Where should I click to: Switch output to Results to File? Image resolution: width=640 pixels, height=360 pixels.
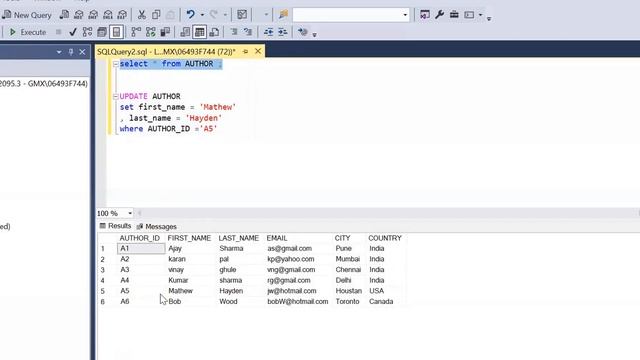point(214,32)
